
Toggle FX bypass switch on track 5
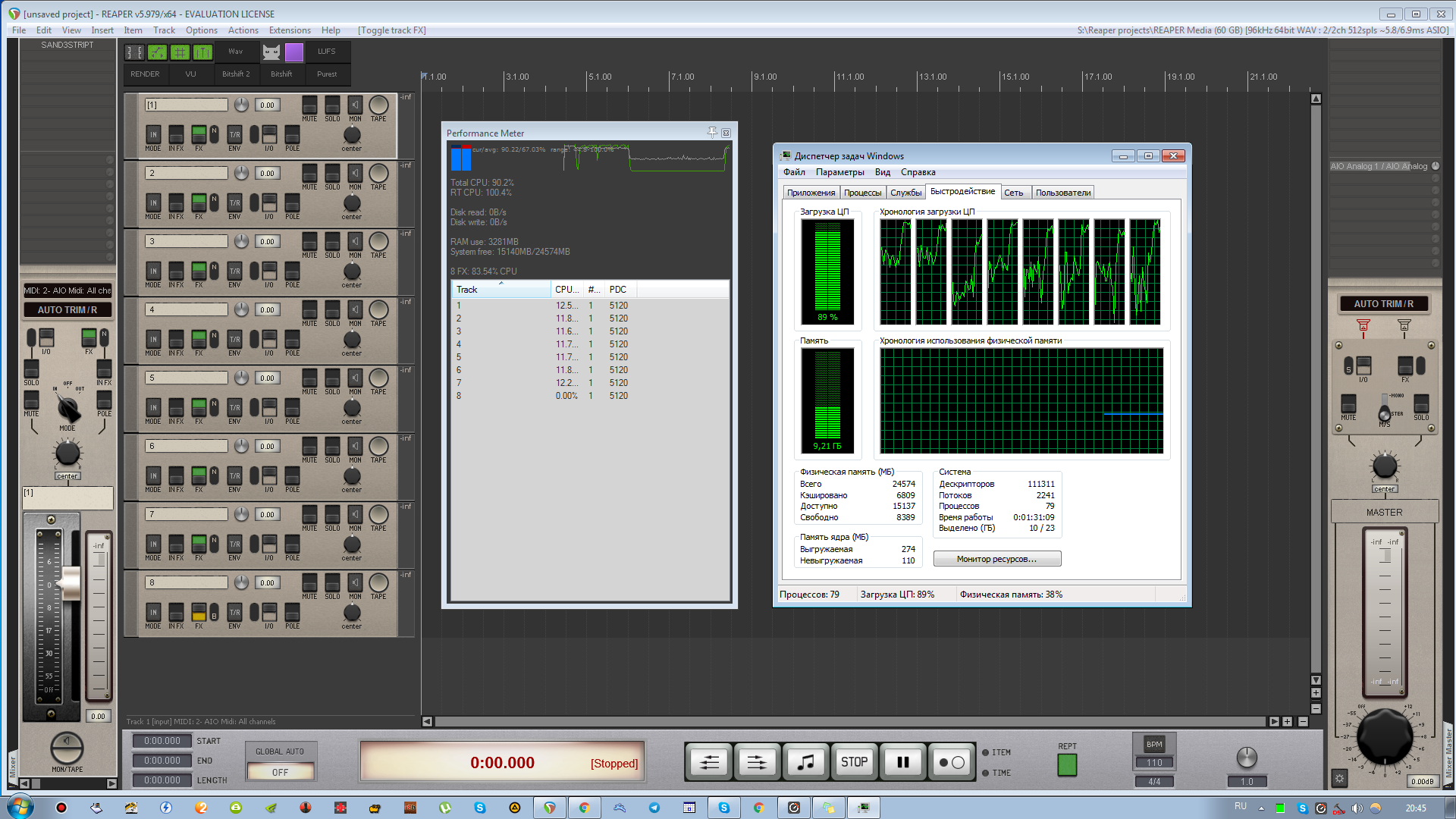[199, 407]
